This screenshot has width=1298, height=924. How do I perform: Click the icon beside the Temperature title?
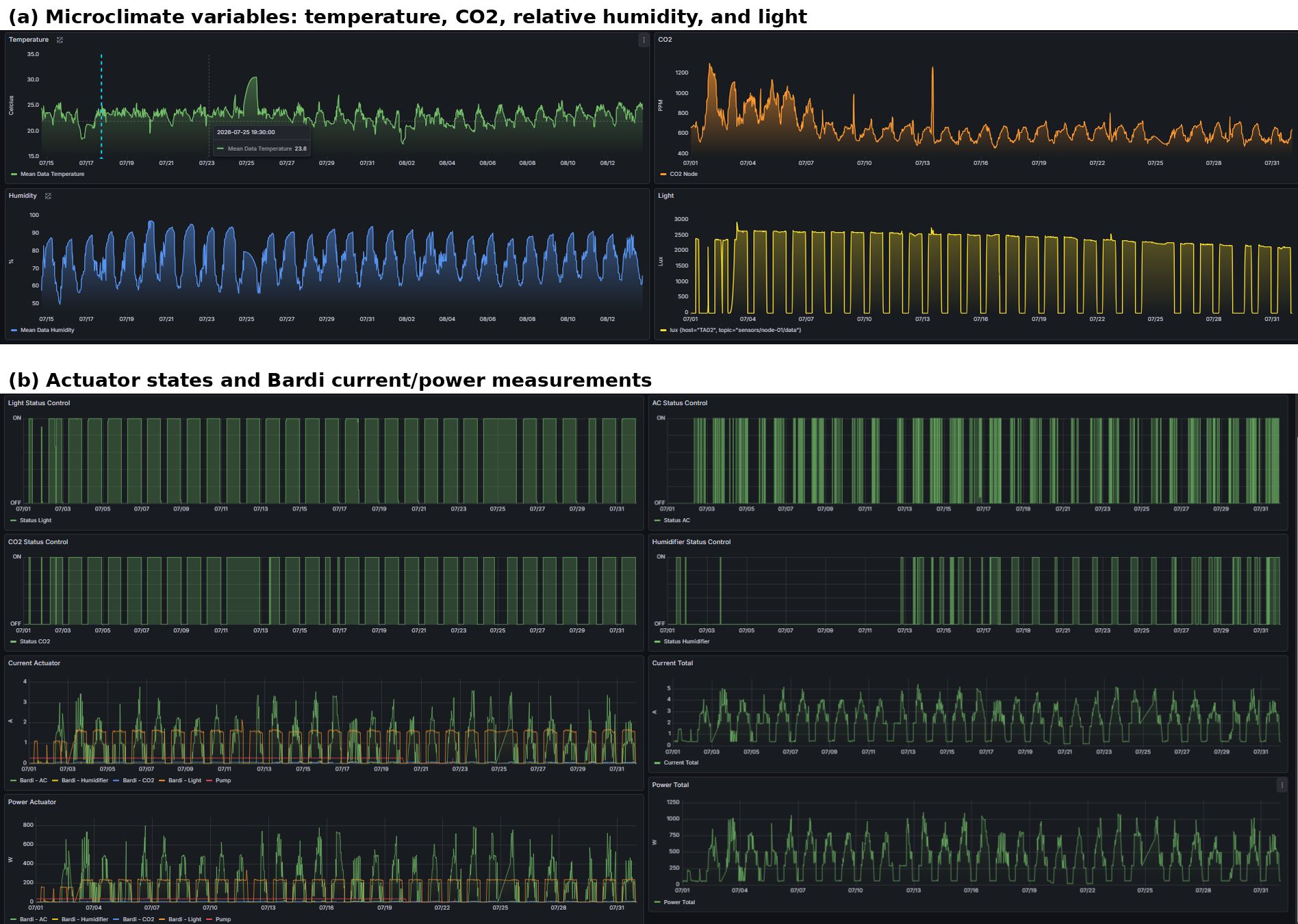(x=60, y=40)
